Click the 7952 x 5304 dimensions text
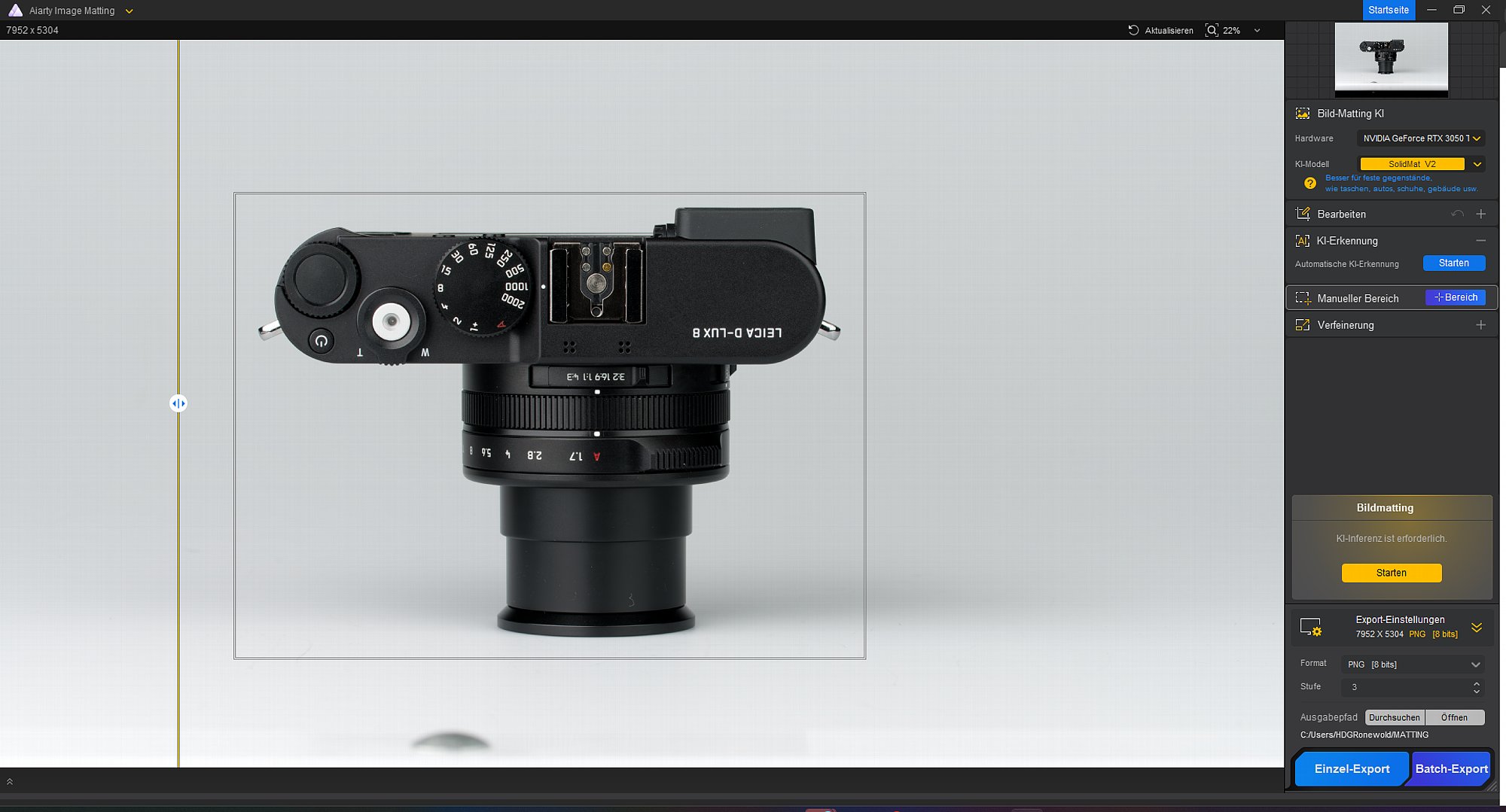 32,30
